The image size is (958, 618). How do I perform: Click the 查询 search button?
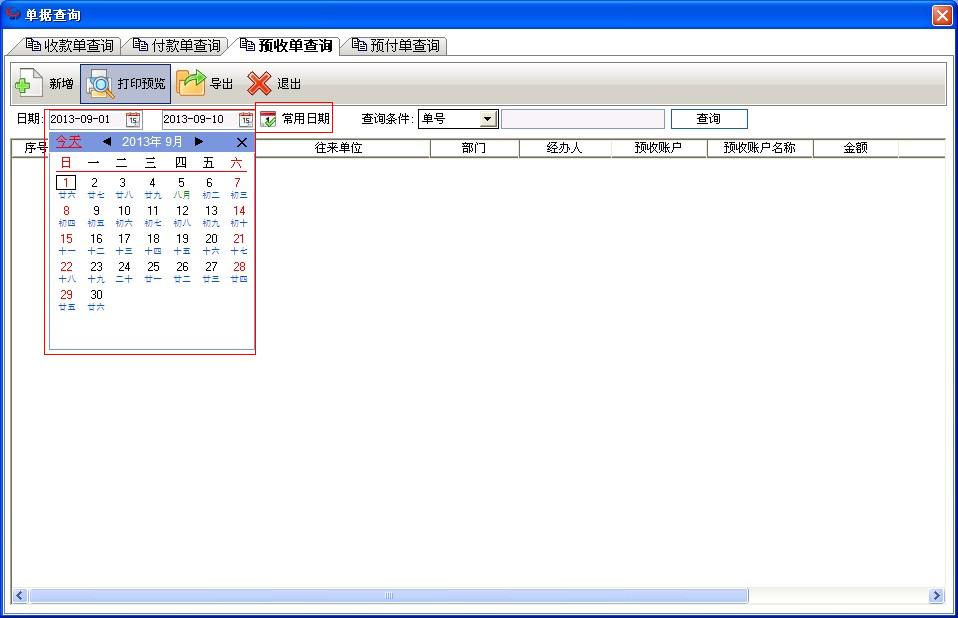pos(709,119)
